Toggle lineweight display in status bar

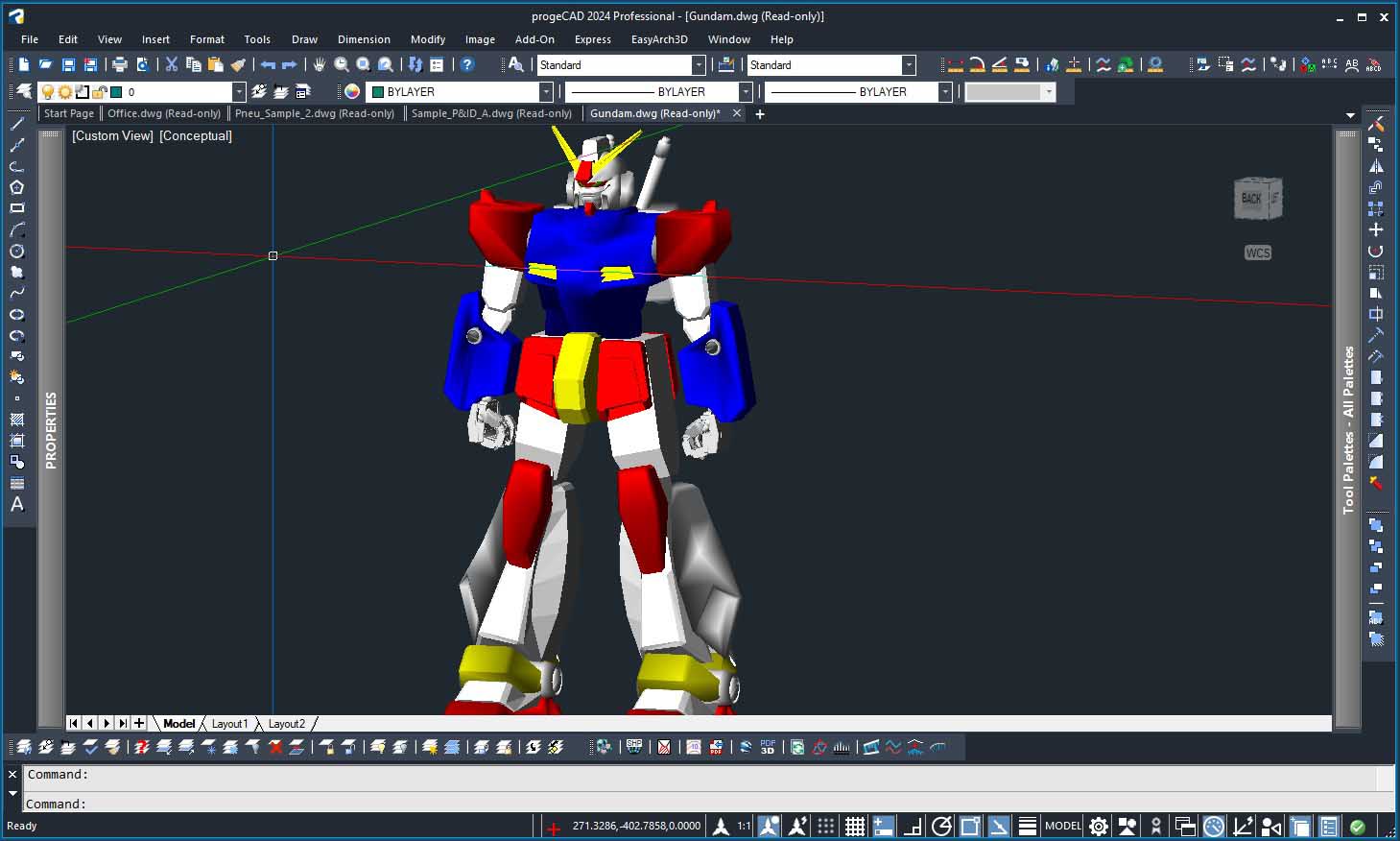tap(1027, 826)
